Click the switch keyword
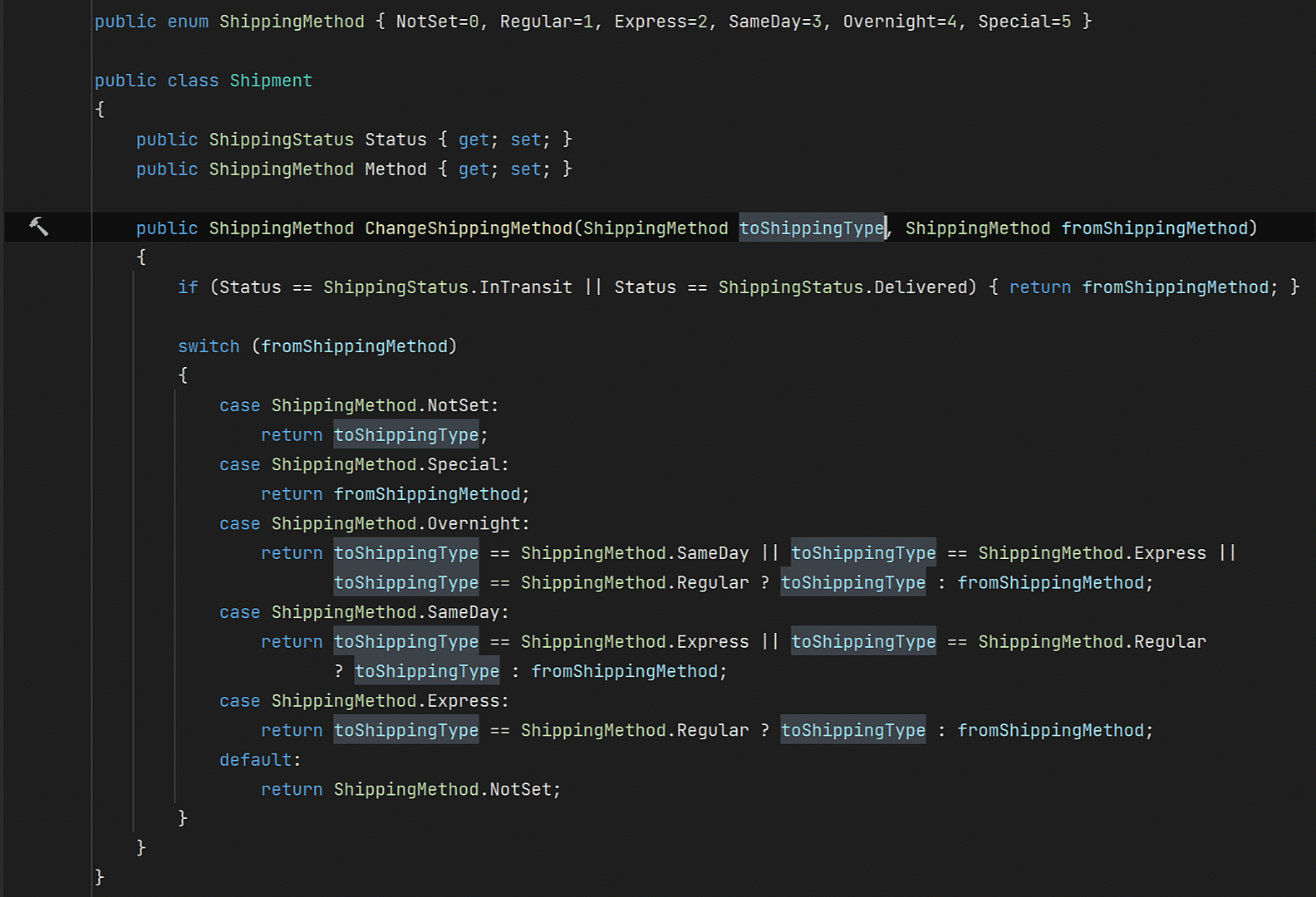This screenshot has width=1316, height=897. click(209, 346)
